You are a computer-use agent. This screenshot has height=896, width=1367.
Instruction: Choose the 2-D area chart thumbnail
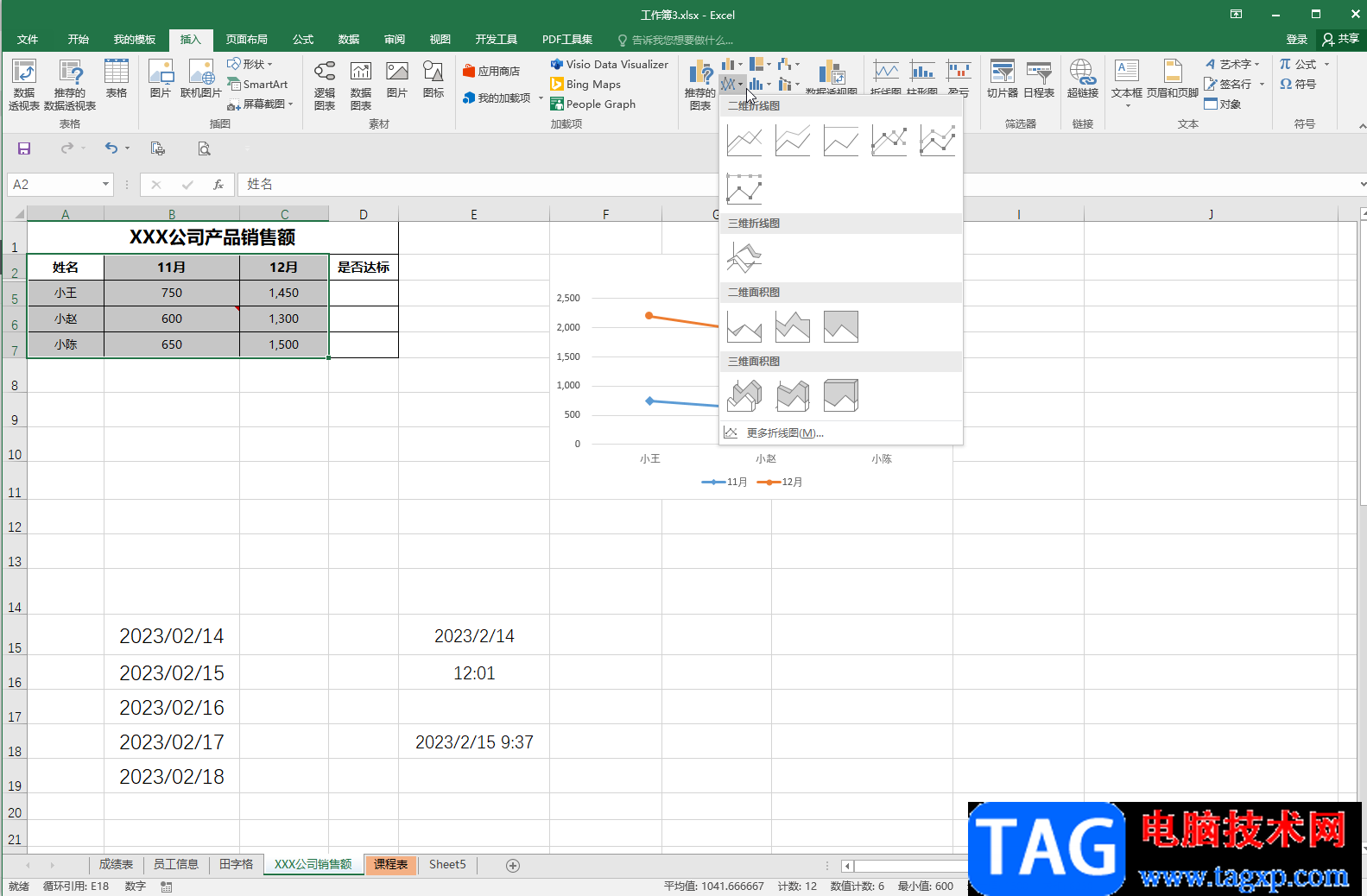744,326
